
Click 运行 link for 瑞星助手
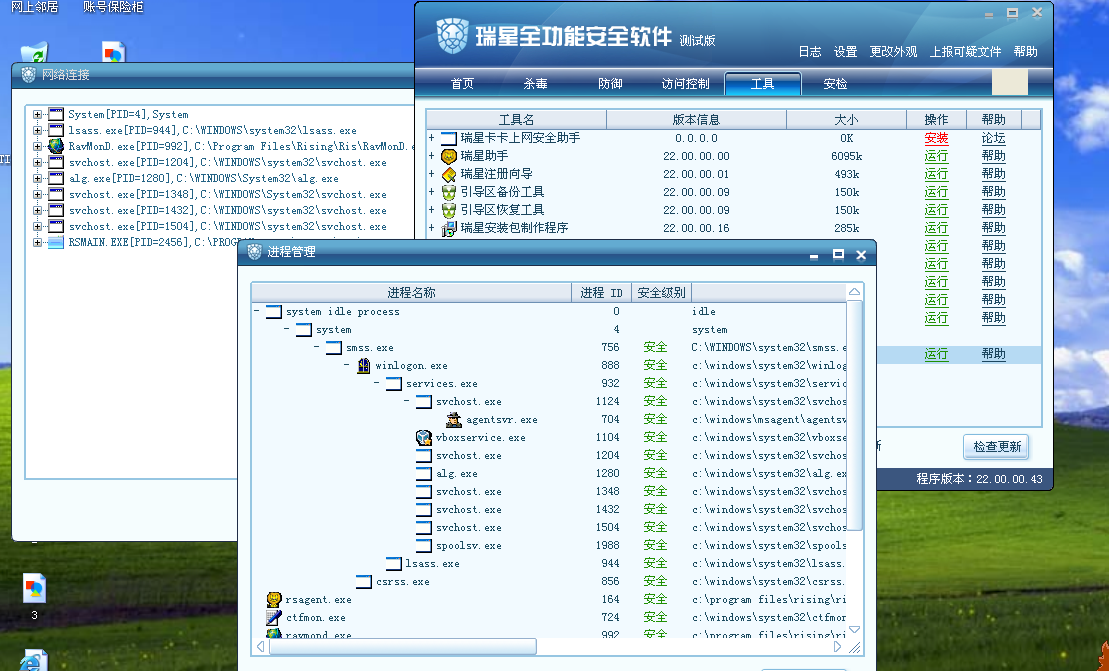936,156
